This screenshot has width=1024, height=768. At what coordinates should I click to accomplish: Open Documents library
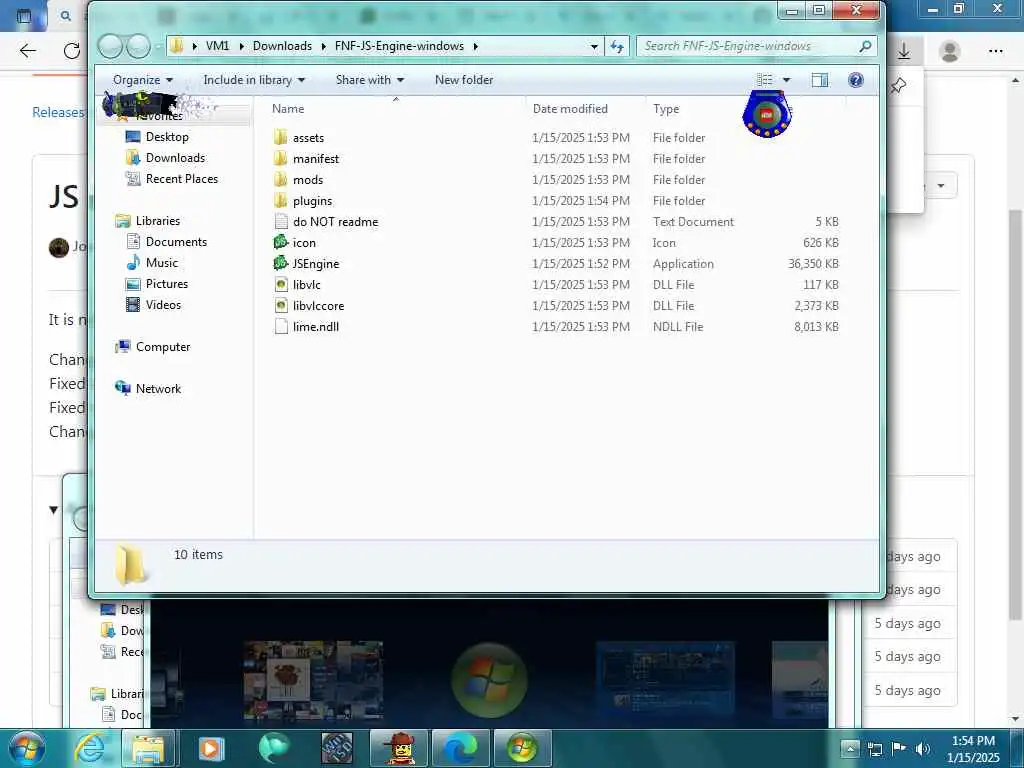tap(176, 242)
